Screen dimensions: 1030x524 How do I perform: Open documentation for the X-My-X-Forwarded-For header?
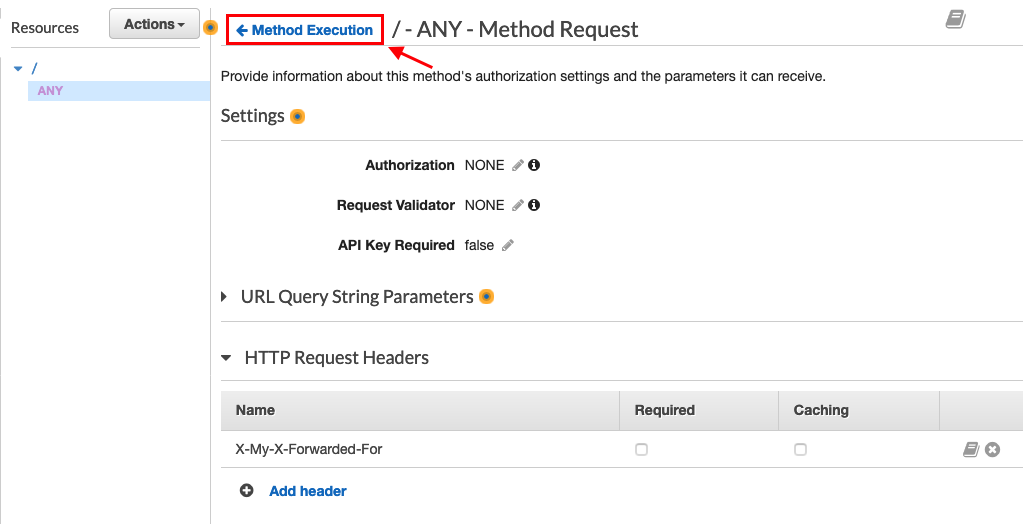tap(970, 450)
